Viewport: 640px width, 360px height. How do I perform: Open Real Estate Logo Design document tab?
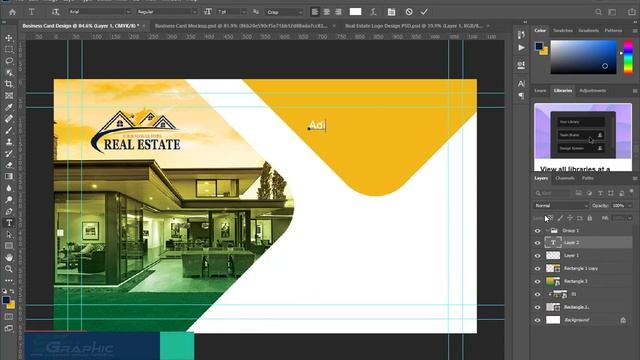(x=413, y=26)
